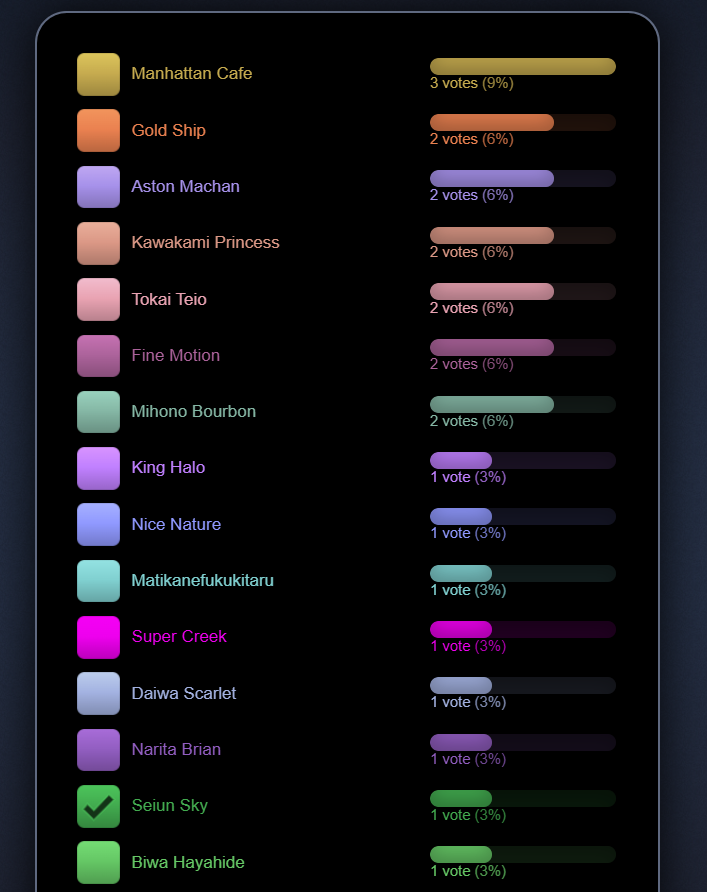Select the Nice Nature checkbox

point(98,525)
